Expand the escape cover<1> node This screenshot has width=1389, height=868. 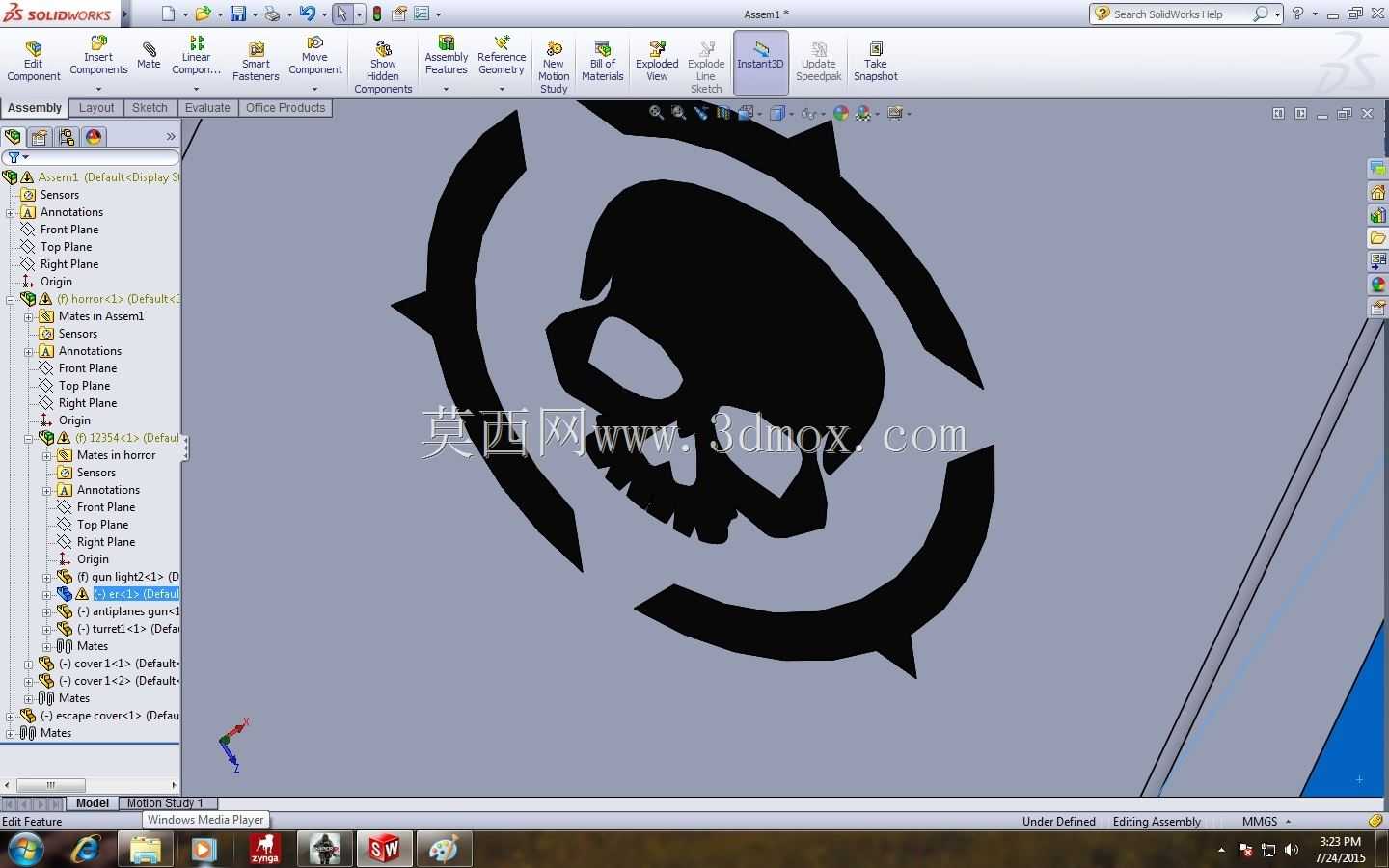pos(11,716)
